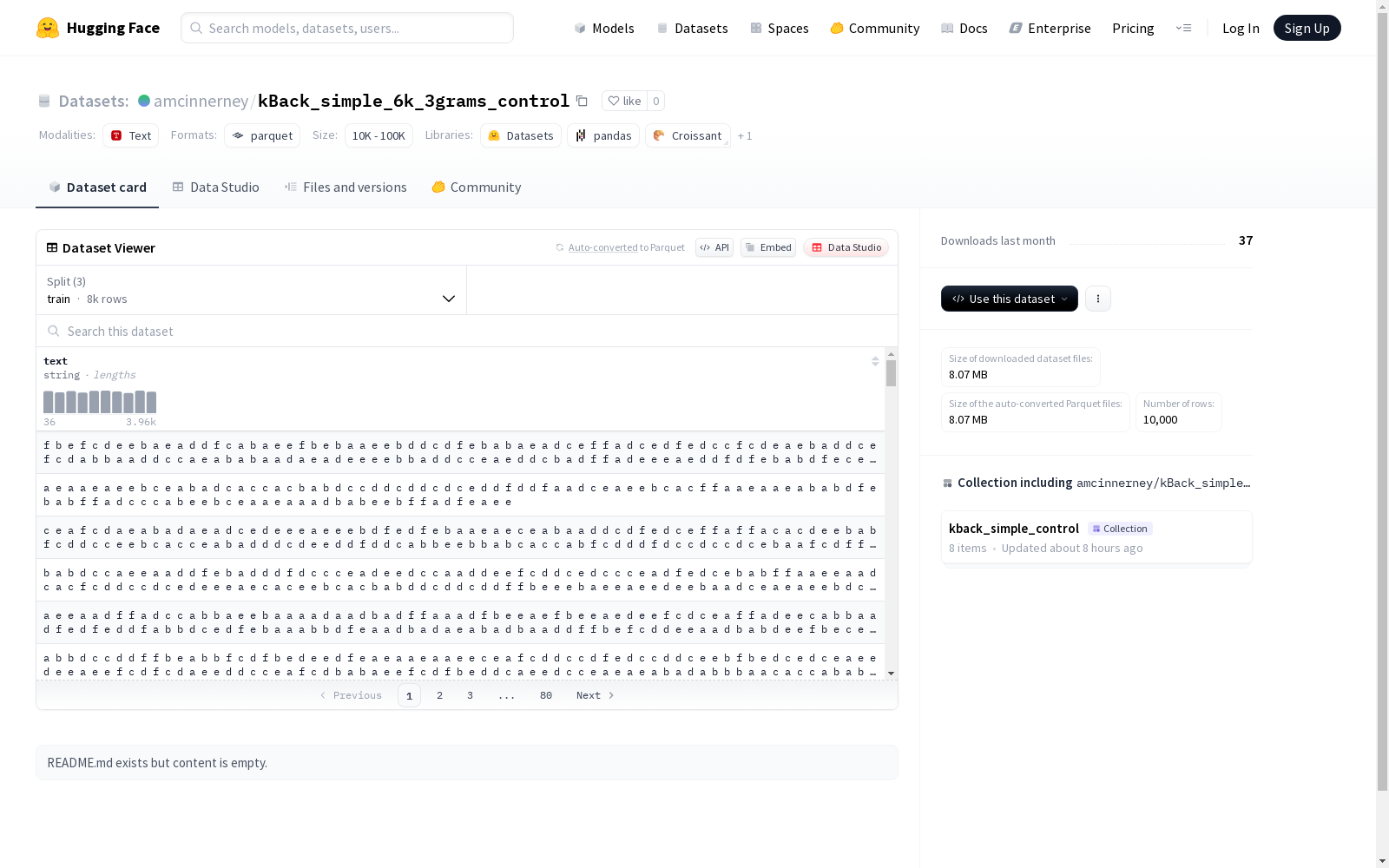Click the Embed button

click(768, 247)
